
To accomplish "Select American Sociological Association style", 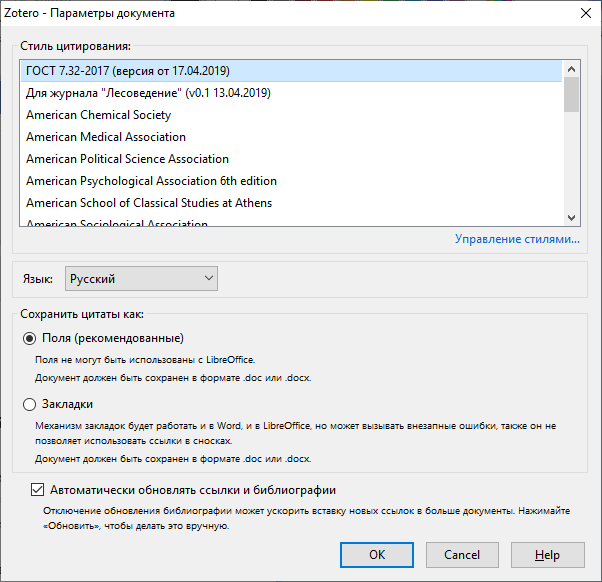I will coord(291,222).
